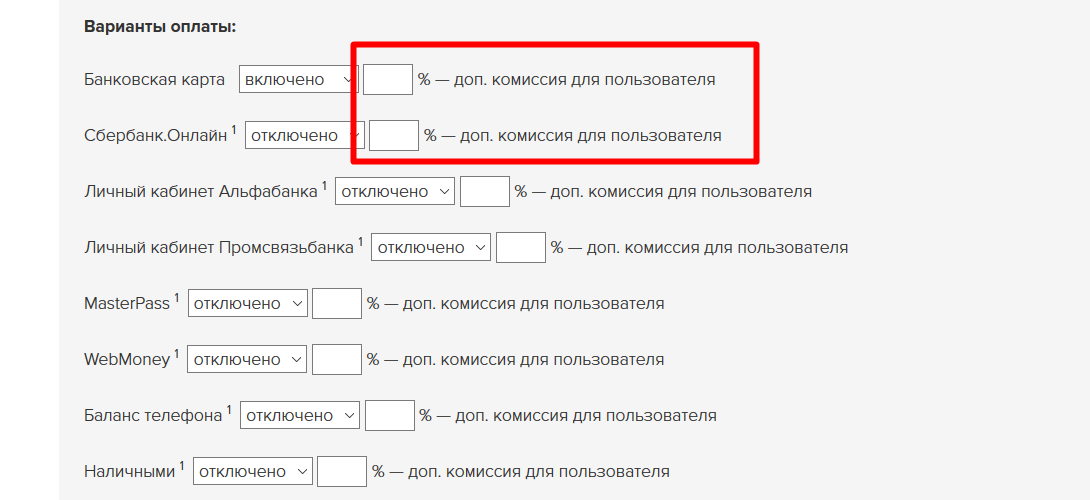
Task: Click the Личный кабинет Альфабанка label
Action: pyautogui.click(x=201, y=191)
